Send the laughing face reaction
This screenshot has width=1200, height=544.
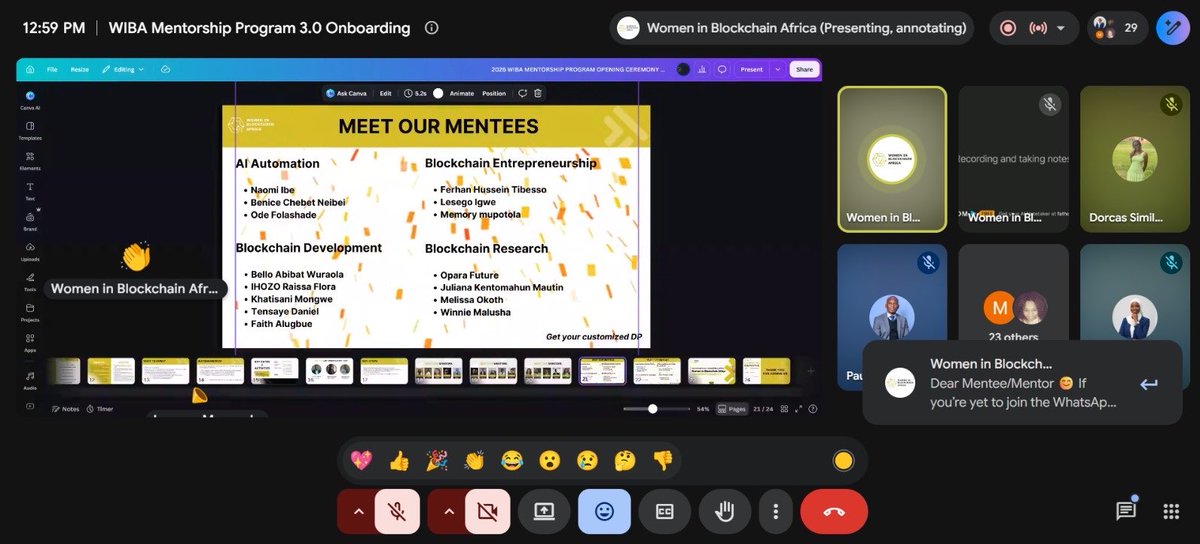[x=512, y=461]
